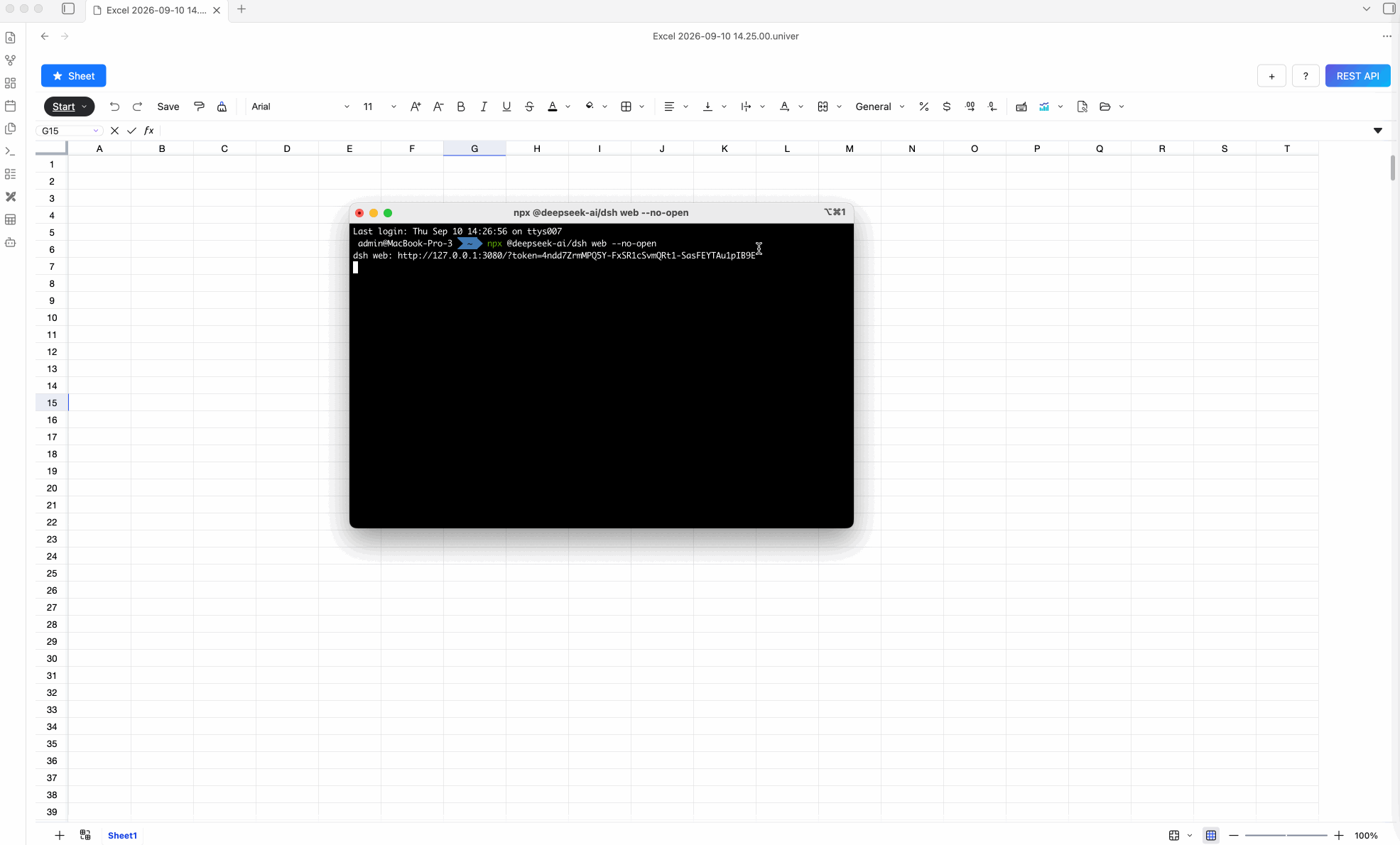Open calendar icon in left sidebar
Screen dimensions: 1400x845
11,106
